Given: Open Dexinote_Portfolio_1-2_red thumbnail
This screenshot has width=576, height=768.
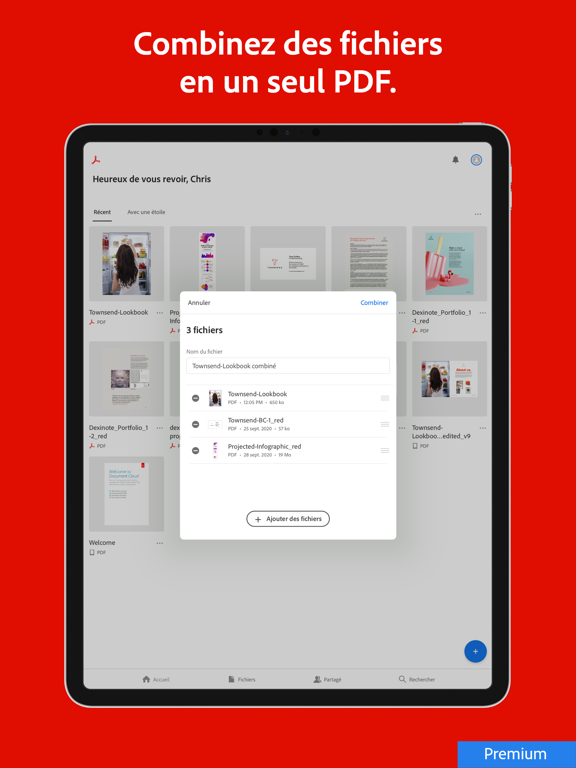Looking at the screenshot, I should tap(126, 379).
